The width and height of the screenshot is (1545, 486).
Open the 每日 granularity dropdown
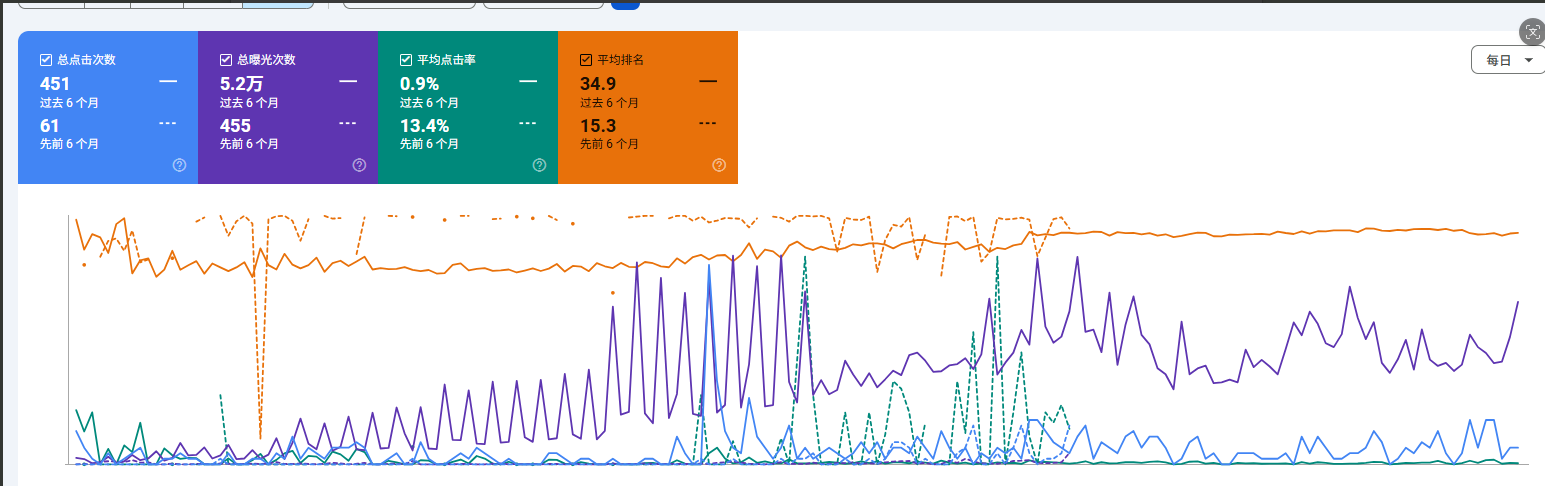(1508, 60)
